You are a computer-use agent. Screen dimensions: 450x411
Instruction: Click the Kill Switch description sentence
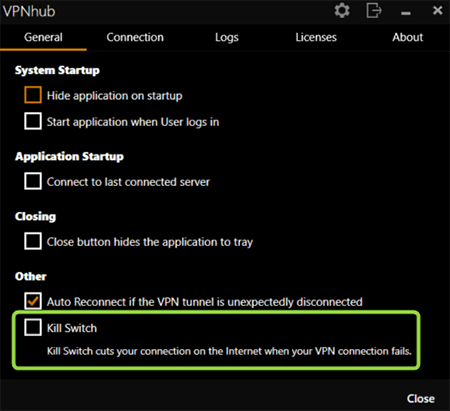[229, 351]
